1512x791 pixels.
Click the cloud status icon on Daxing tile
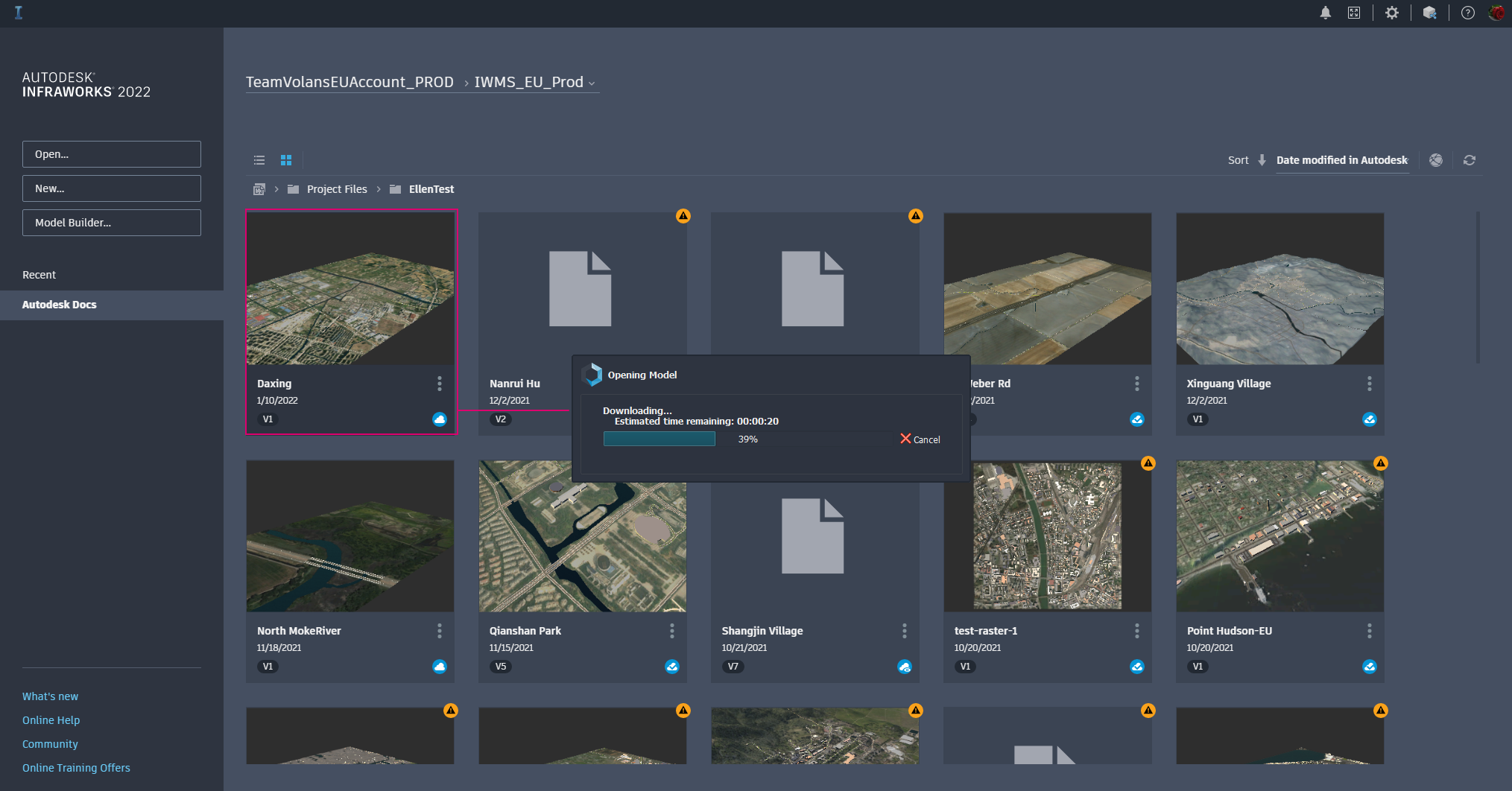pyautogui.click(x=440, y=419)
